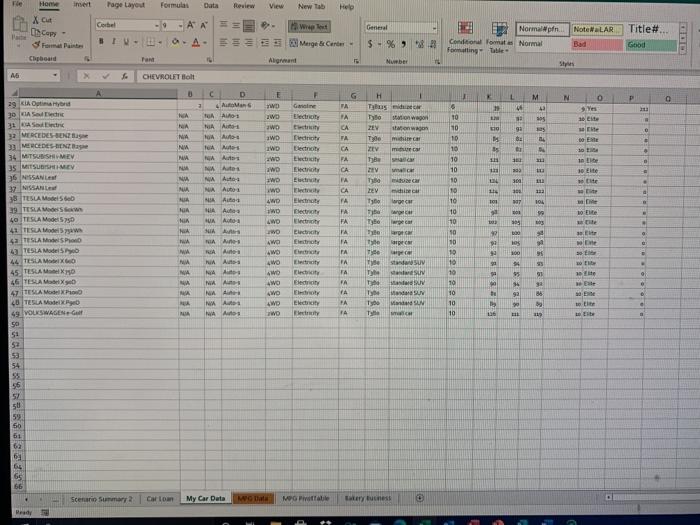
Task: Click the Decrease Decimal icon
Action: [x=433, y=44]
